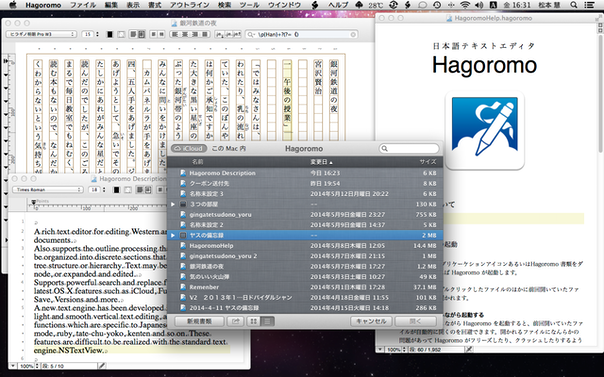604x377 pixels.
Task: Expand the ヤスの備忘録 folder
Action: click(x=173, y=235)
